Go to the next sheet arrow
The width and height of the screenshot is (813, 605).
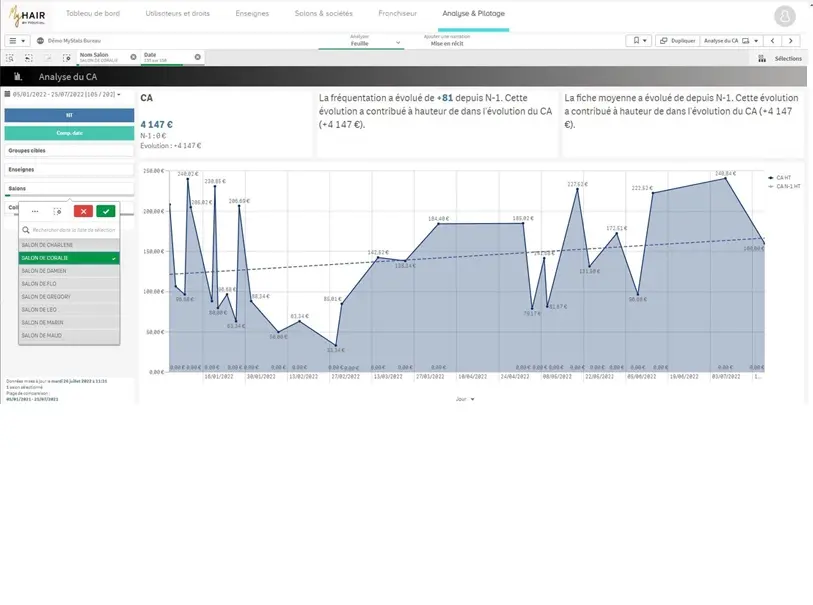[791, 41]
